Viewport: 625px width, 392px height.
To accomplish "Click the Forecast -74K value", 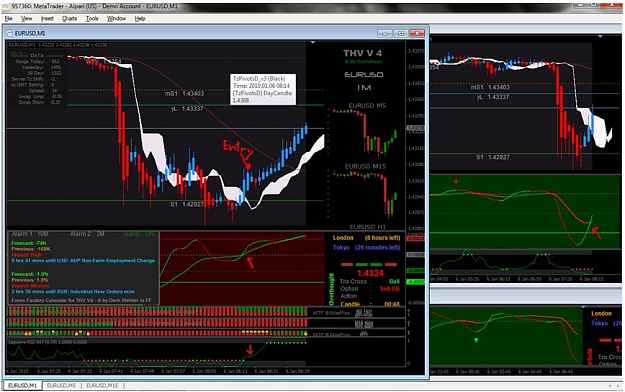I will (29, 243).
